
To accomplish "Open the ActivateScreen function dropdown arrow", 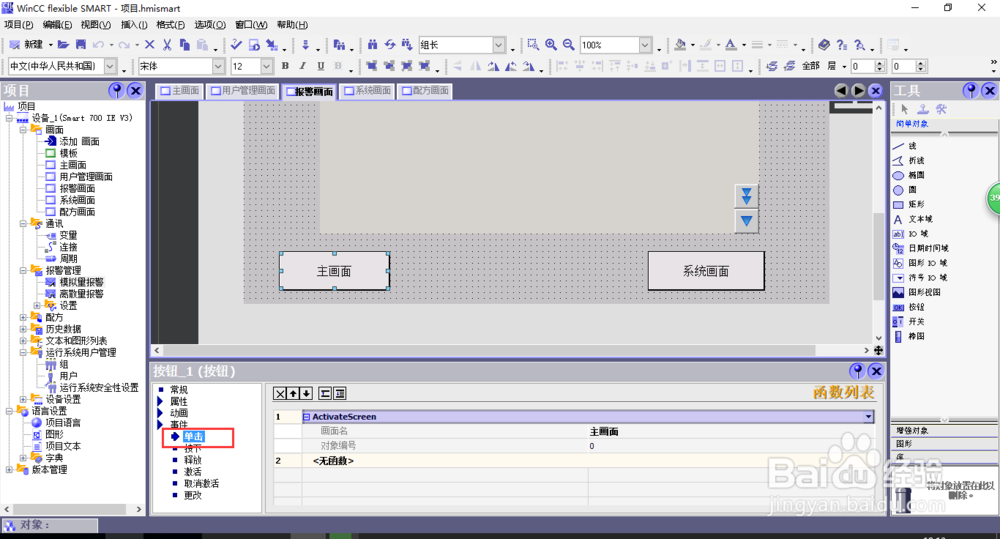I will tap(868, 417).
